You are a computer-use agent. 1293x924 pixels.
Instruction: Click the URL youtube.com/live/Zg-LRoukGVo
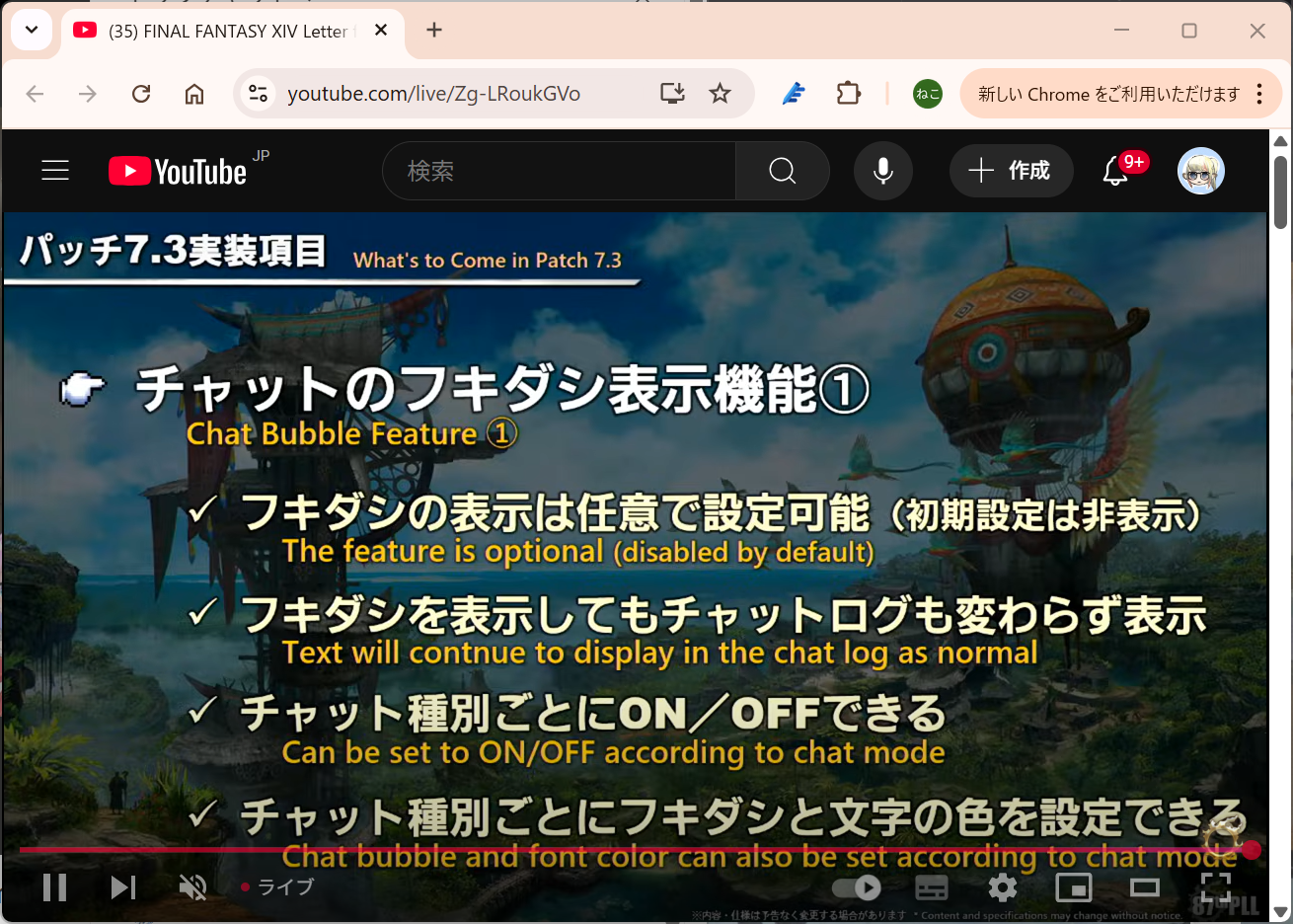(433, 94)
